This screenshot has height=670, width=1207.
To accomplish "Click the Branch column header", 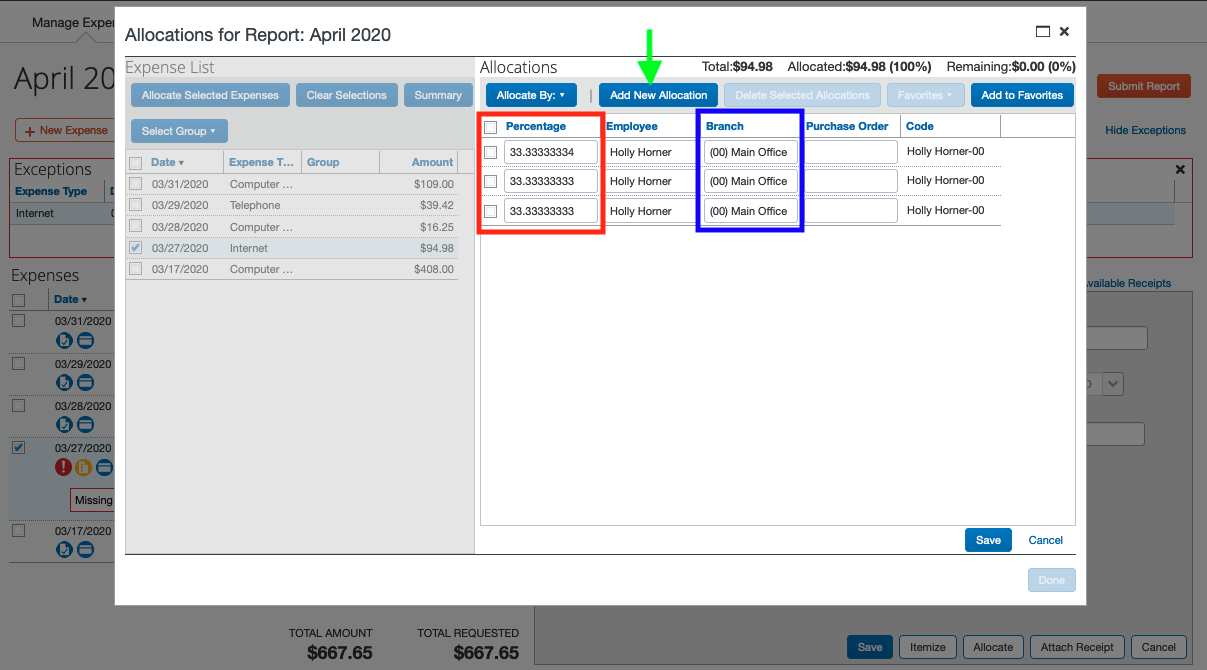I will [725, 126].
